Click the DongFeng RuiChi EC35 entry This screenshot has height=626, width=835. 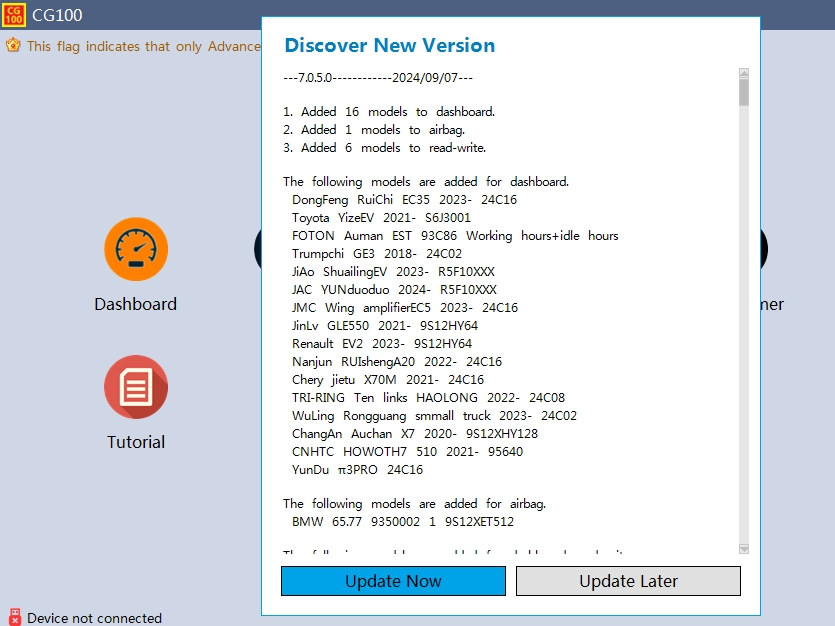(x=404, y=200)
